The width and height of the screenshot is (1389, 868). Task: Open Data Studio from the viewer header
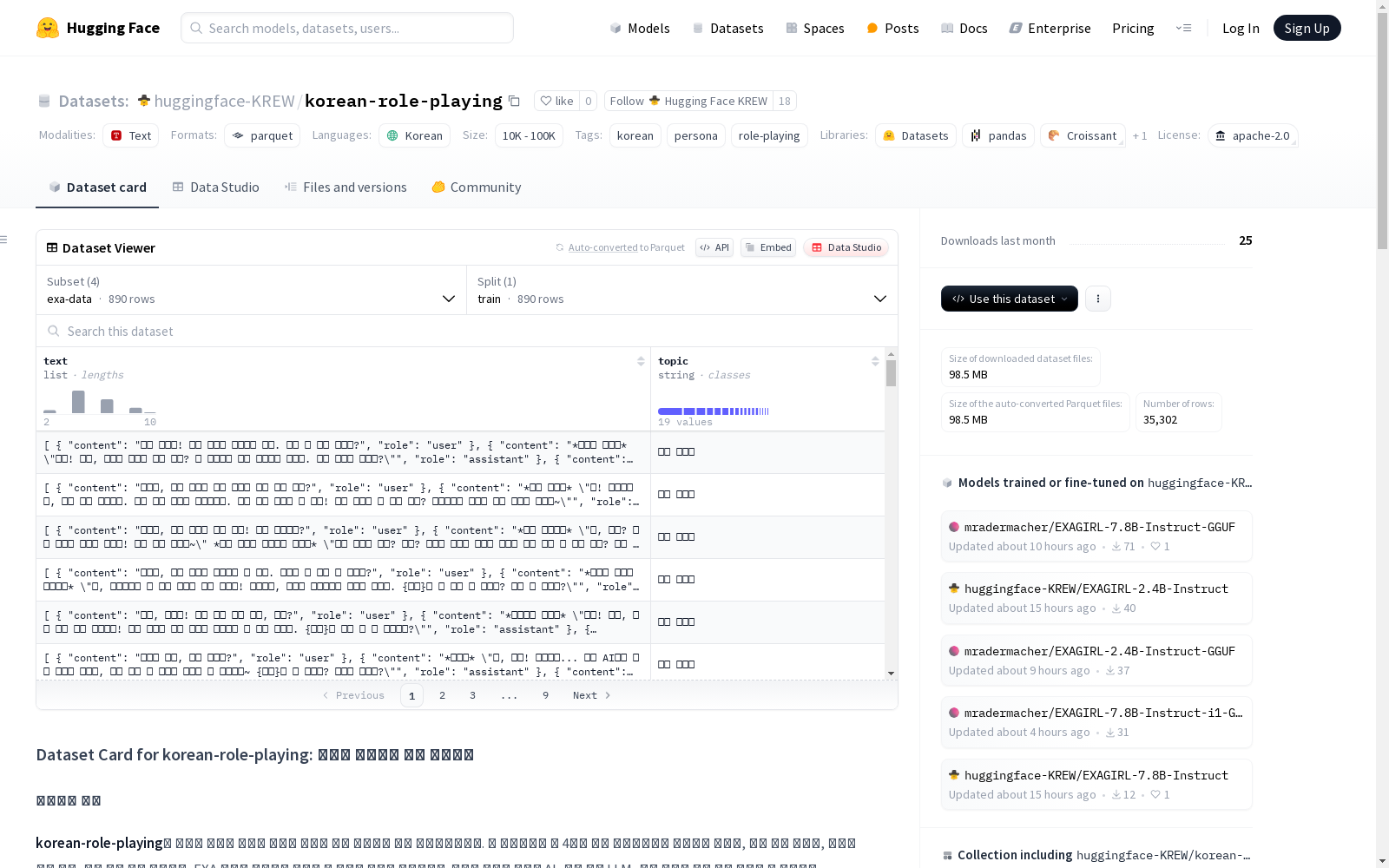tap(846, 247)
